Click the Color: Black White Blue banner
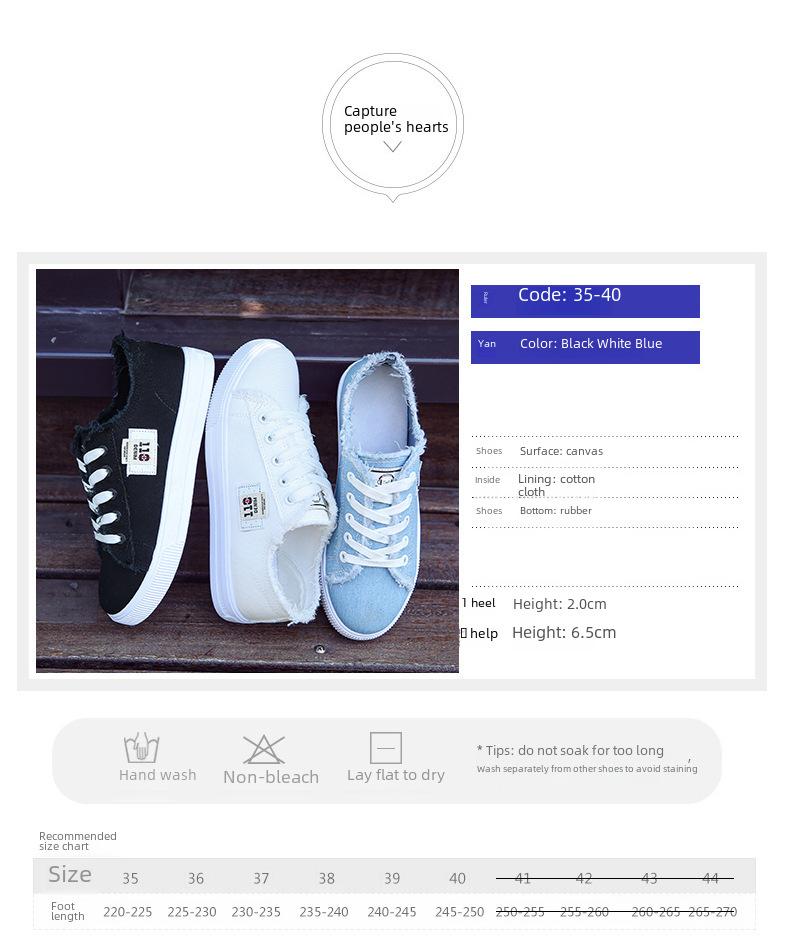 (585, 347)
